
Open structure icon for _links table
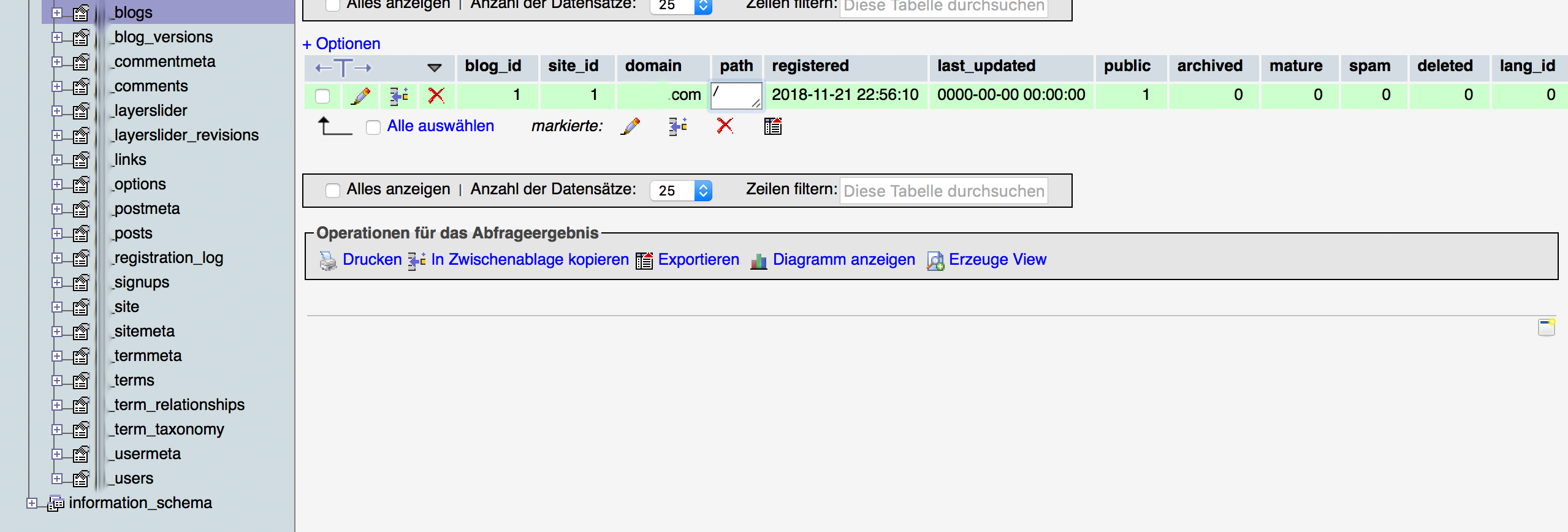(81, 160)
